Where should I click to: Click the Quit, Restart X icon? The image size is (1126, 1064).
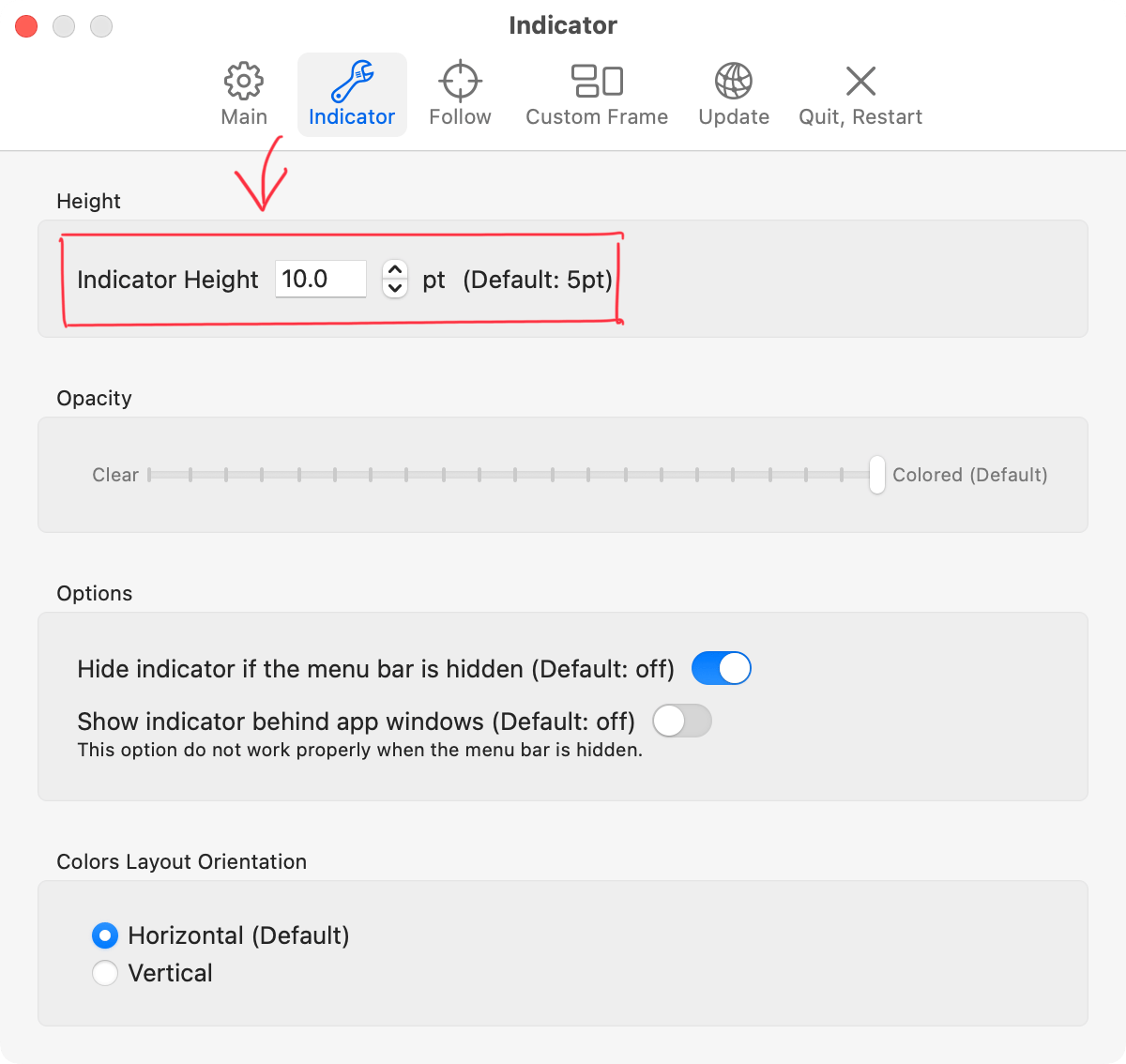pos(860,82)
